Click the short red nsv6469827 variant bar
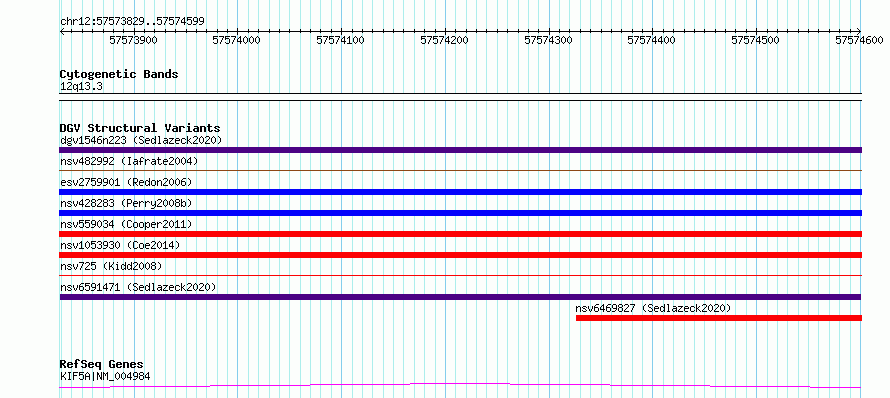 click(719, 318)
